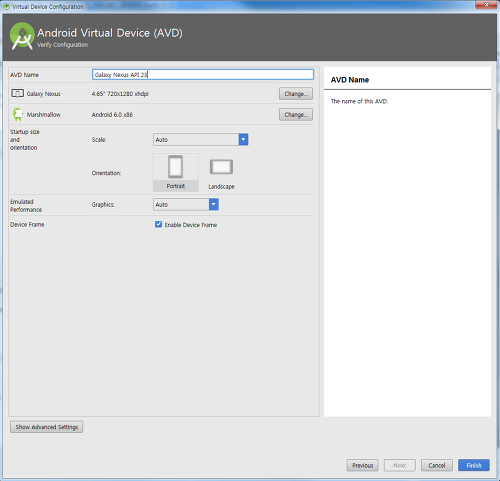The height and width of the screenshot is (481, 500).
Task: Click Finish to create the AVD
Action: pos(474,465)
